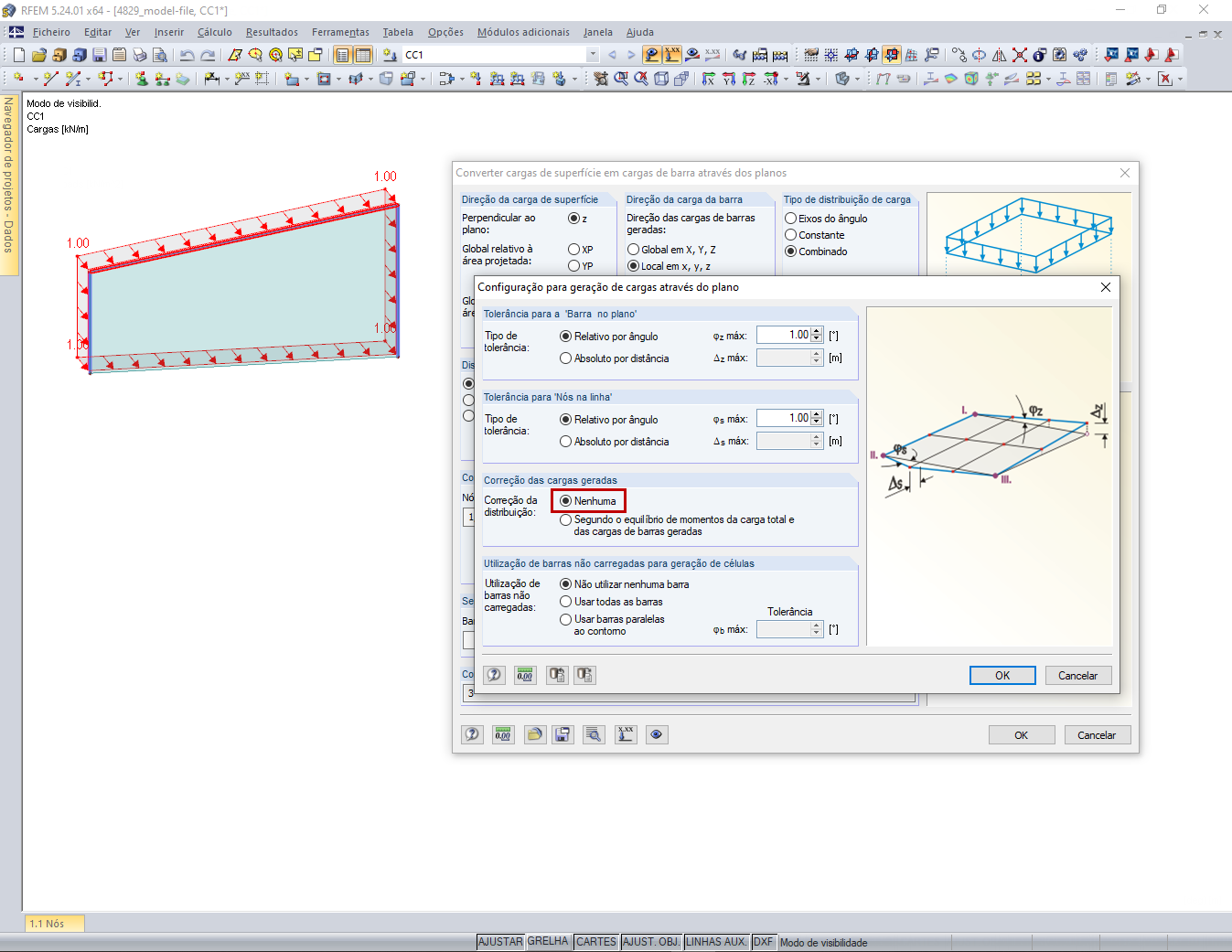The width and height of the screenshot is (1232, 952).
Task: Click the red X cross toolbar icon
Action: (1020, 55)
